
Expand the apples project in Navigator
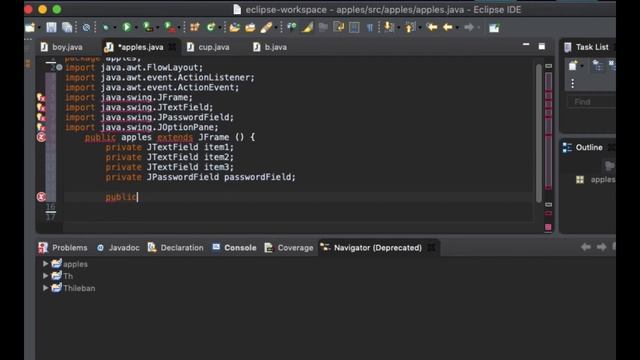point(45,264)
